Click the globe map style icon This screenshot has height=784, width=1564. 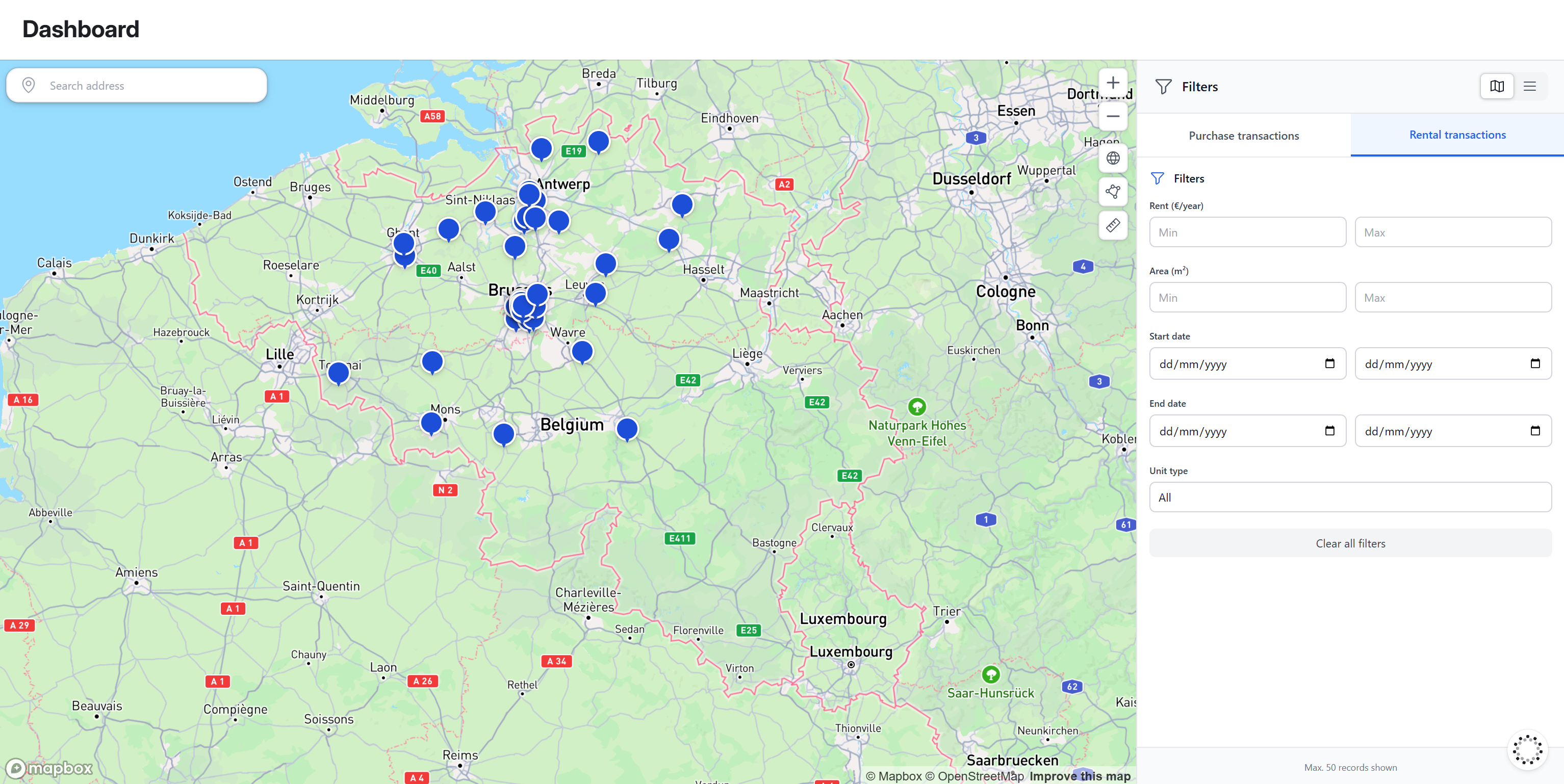tap(1112, 159)
